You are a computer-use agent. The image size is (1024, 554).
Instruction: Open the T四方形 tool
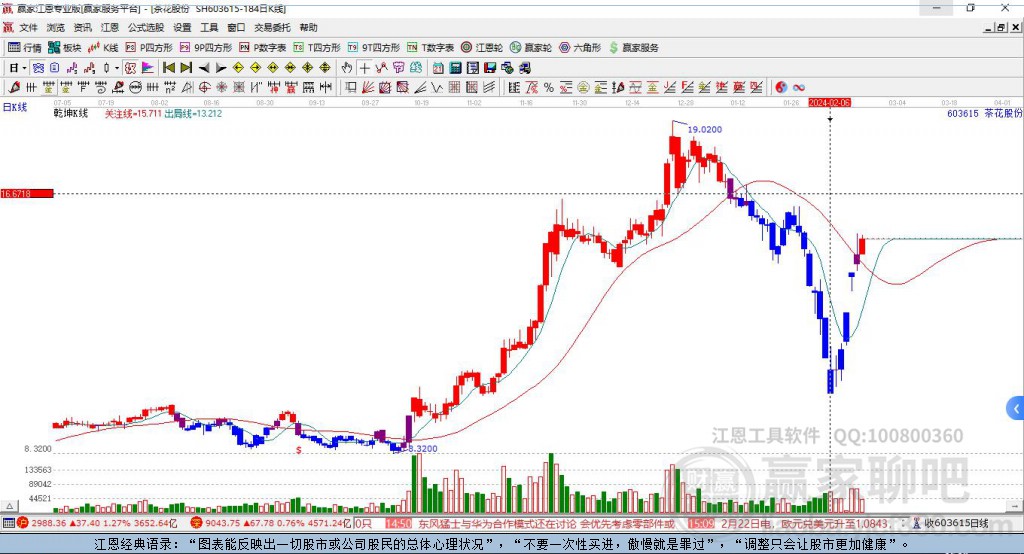(x=317, y=48)
